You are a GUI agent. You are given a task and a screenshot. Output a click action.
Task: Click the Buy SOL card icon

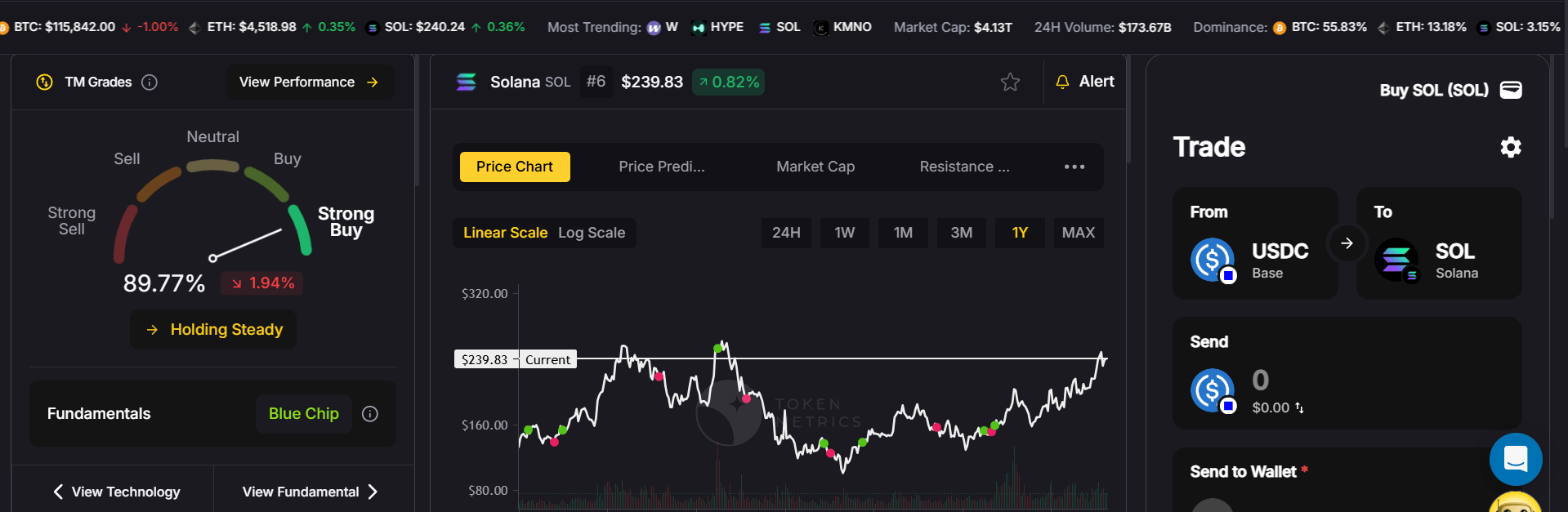tap(1511, 90)
